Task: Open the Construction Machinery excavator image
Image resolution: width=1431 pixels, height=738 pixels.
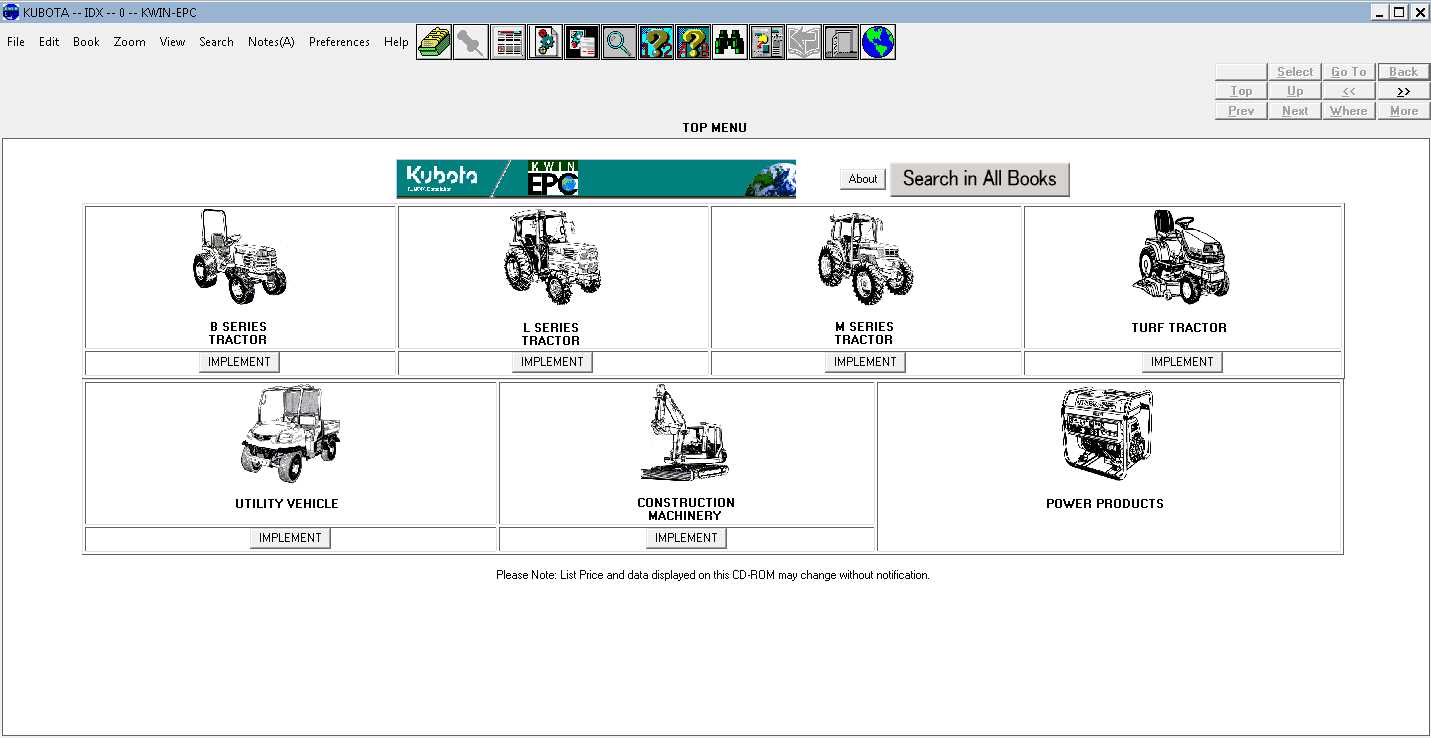Action: [685, 433]
